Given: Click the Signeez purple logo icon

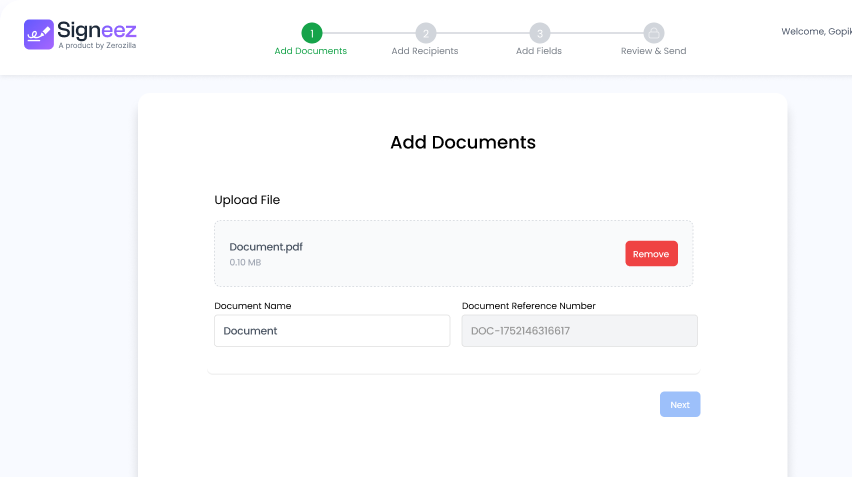Looking at the screenshot, I should [x=38, y=34].
